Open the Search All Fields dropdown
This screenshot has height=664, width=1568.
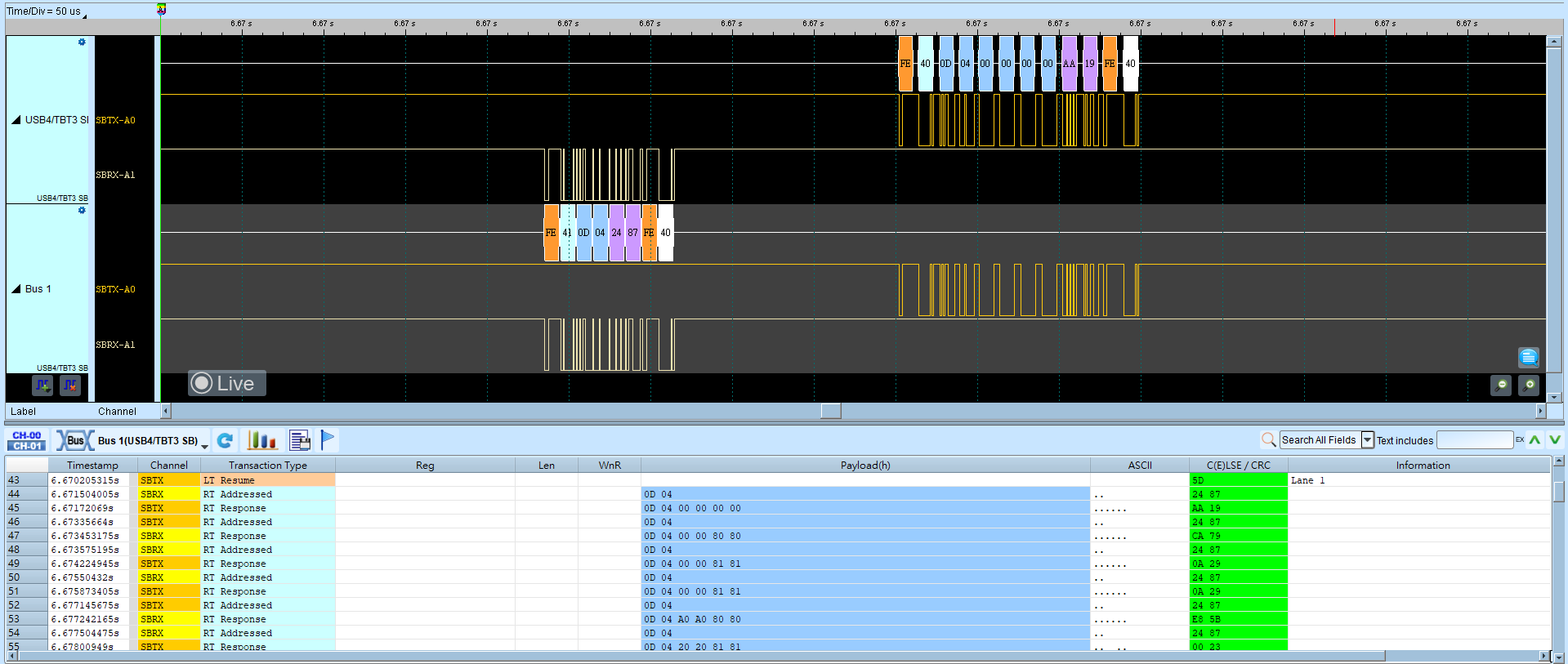click(1368, 439)
